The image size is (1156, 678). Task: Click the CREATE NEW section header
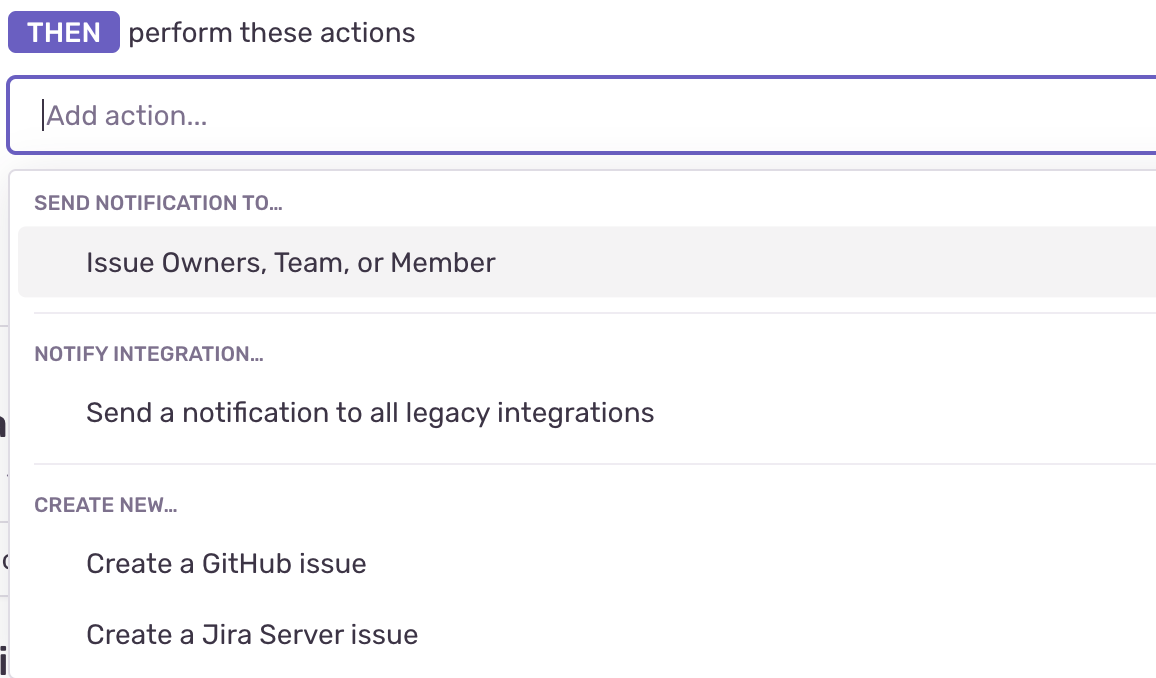(105, 504)
